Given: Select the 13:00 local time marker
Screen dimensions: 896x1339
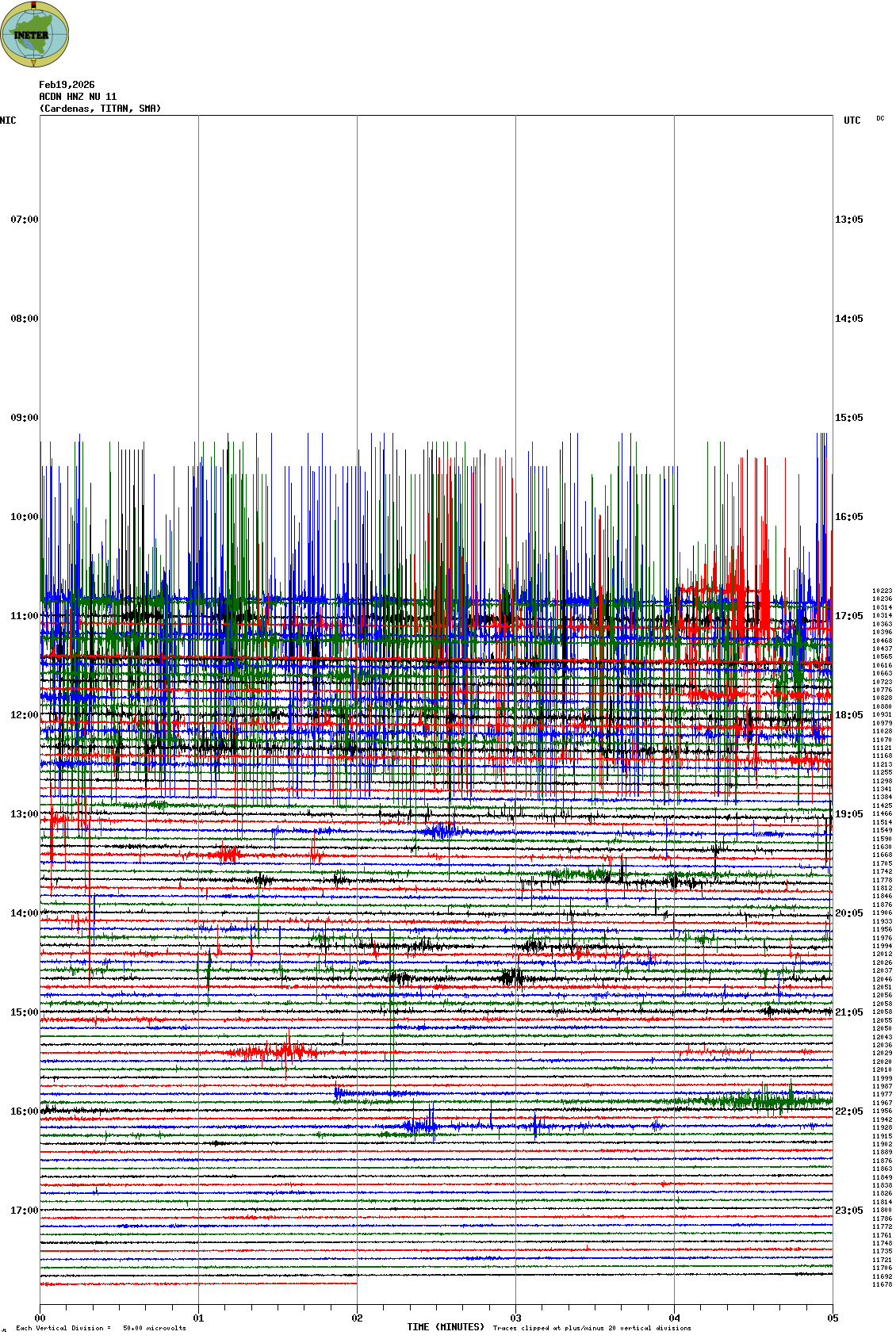Looking at the screenshot, I should coord(24,814).
